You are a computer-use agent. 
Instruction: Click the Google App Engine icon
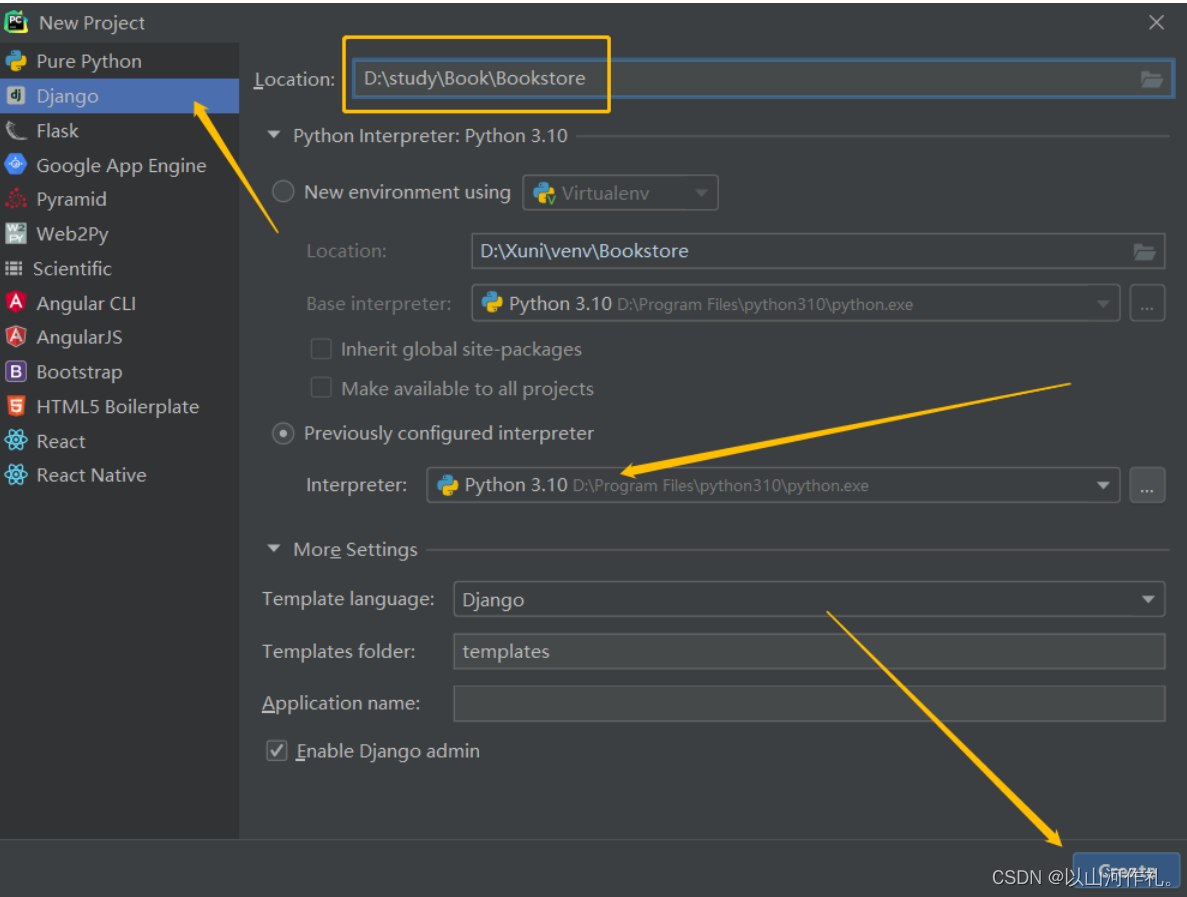pyautogui.click(x=16, y=164)
